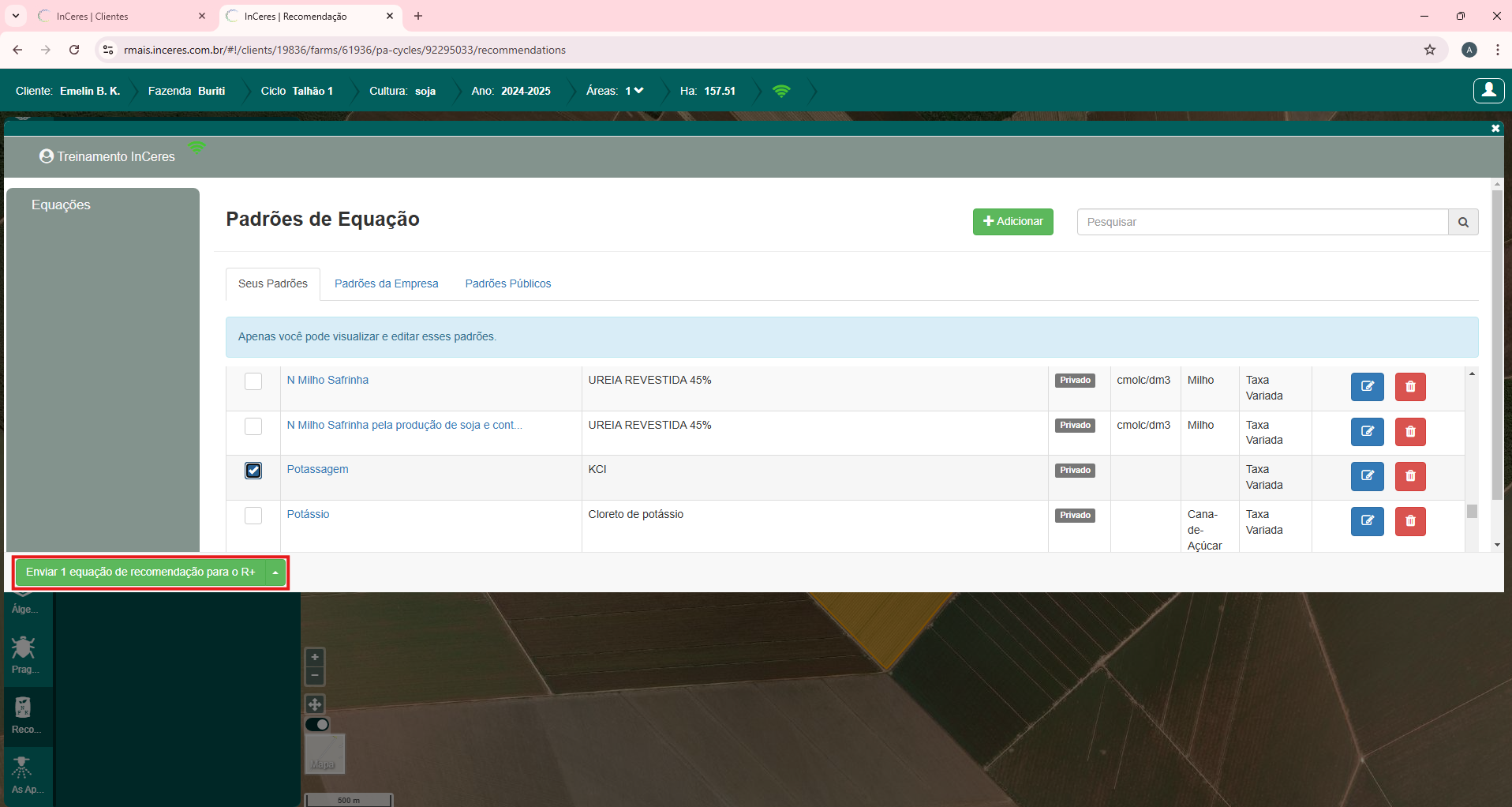Close the InCeres | Clientes browser tab
1512x807 pixels.
pyautogui.click(x=202, y=16)
